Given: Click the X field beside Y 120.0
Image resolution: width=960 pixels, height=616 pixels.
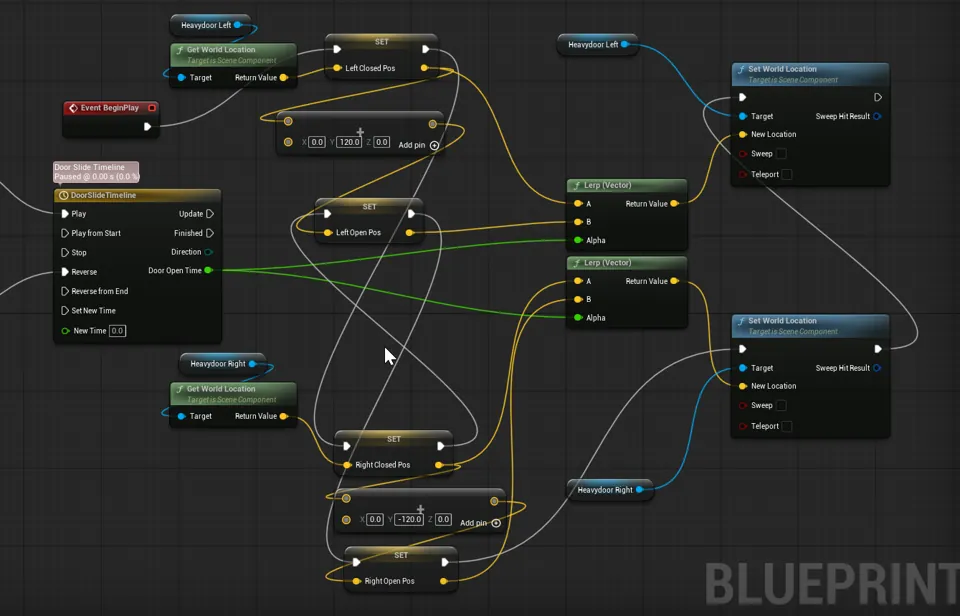Looking at the screenshot, I should [317, 142].
